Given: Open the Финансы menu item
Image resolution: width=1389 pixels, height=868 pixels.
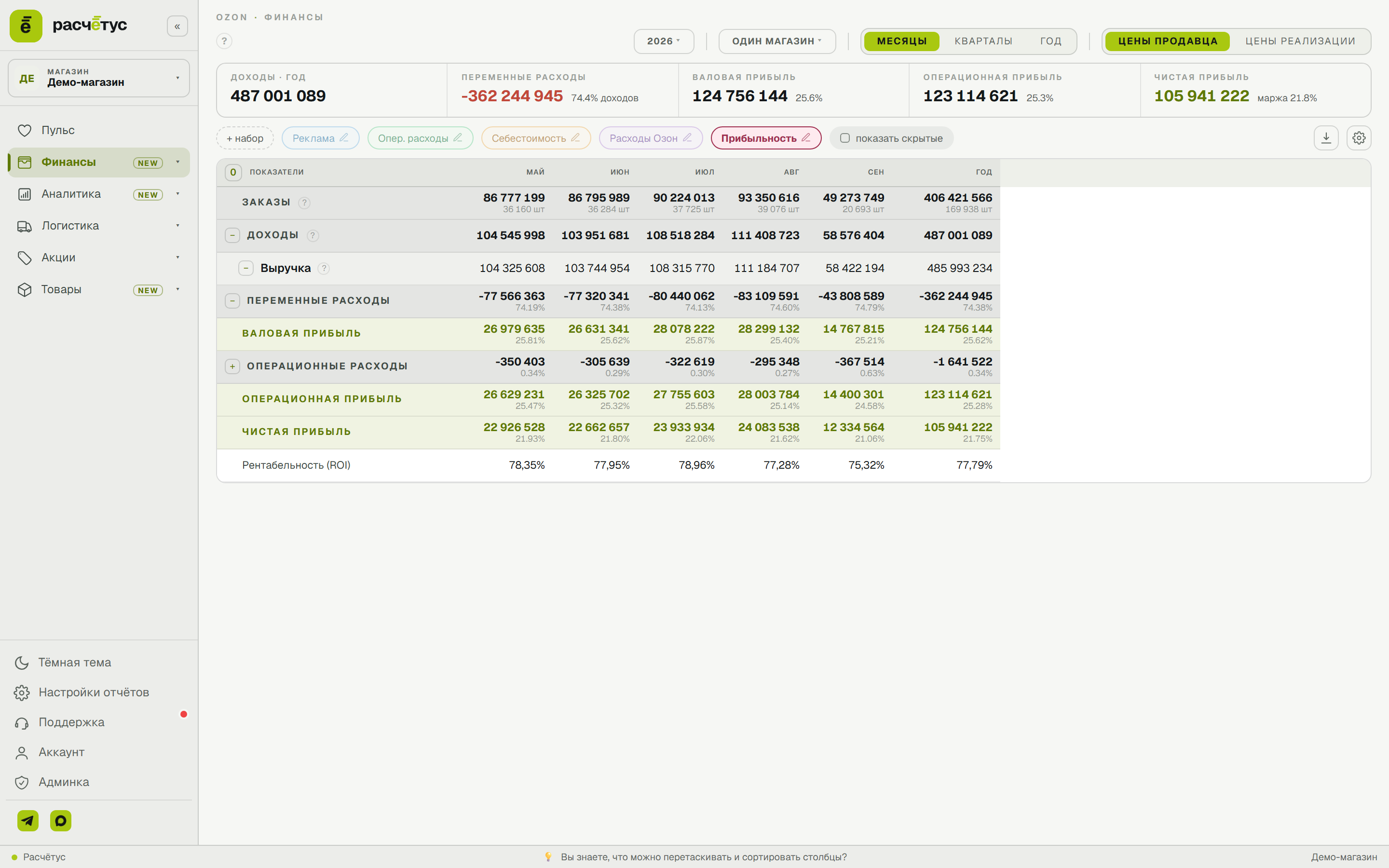Looking at the screenshot, I should coord(99,163).
